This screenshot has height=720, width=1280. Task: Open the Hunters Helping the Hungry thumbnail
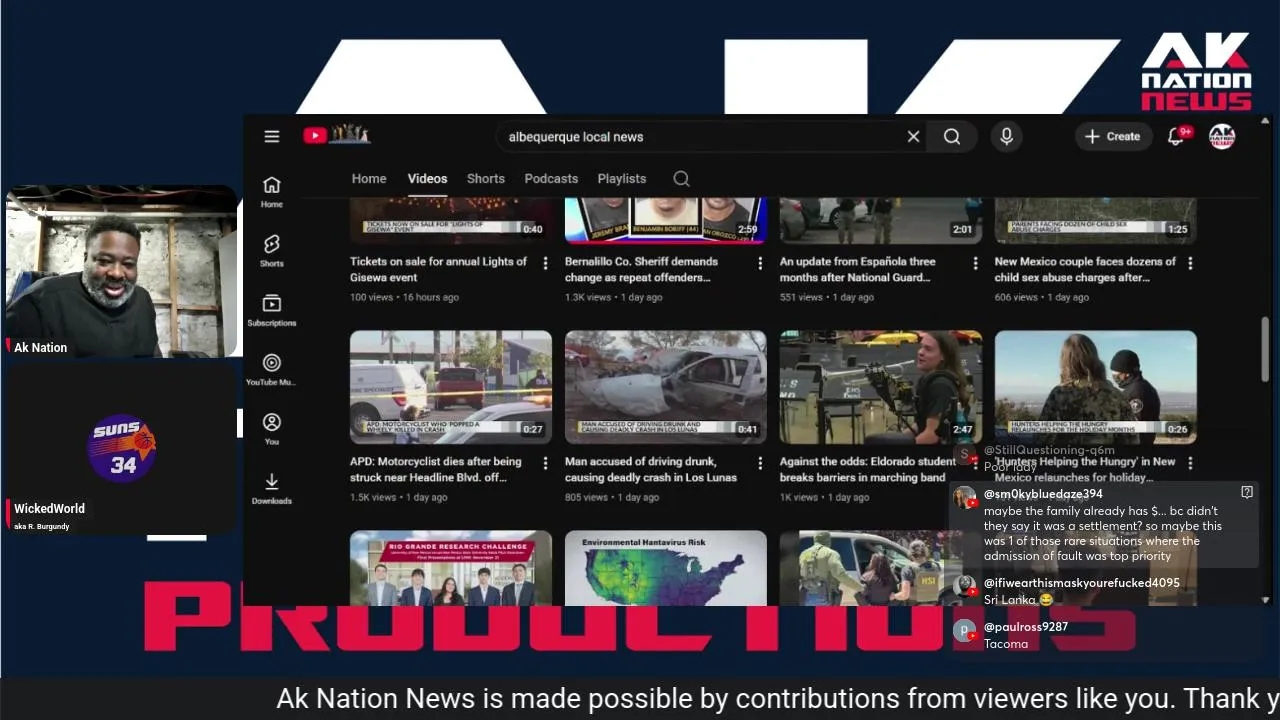point(1096,387)
